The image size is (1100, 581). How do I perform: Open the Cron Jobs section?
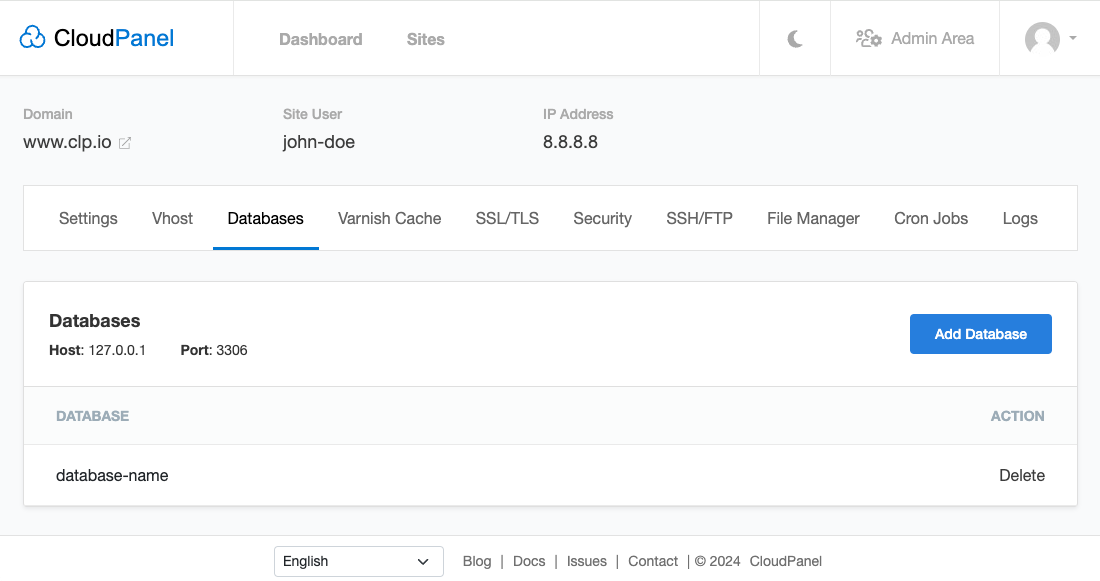pos(930,218)
